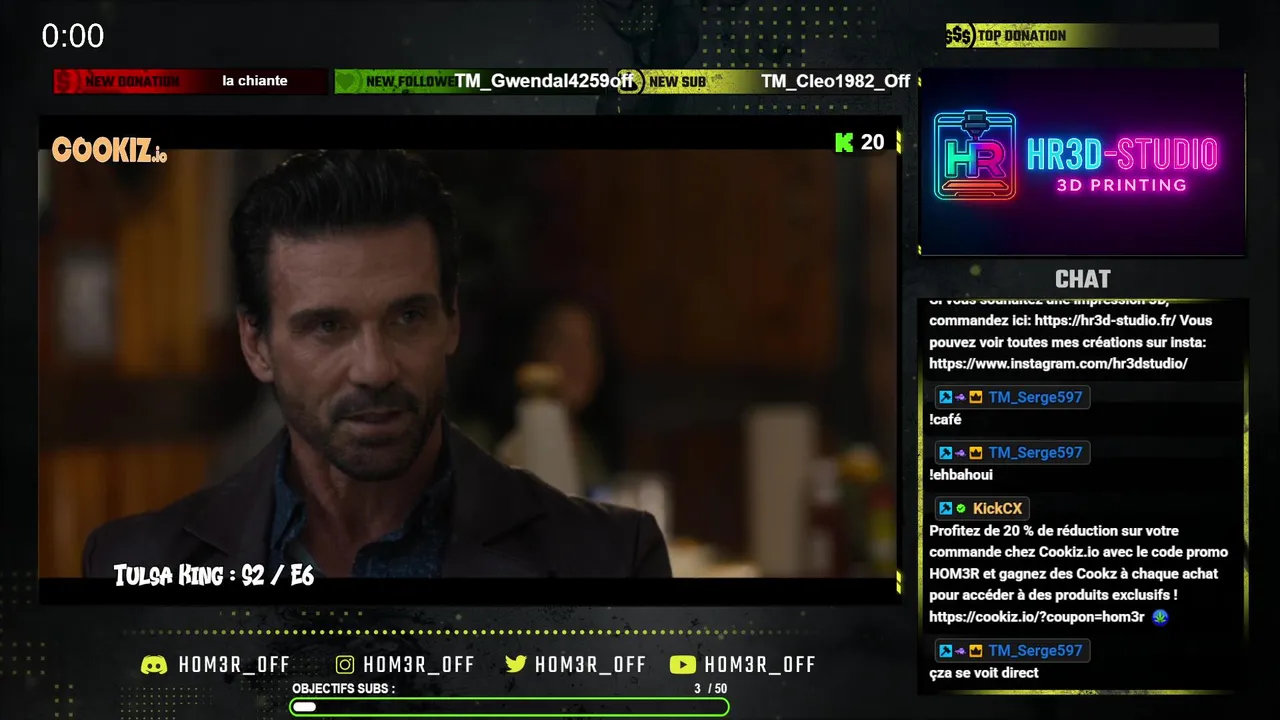Click the 'NEW FOLLOWER' label
The height and width of the screenshot is (720, 1280).
[x=410, y=82]
